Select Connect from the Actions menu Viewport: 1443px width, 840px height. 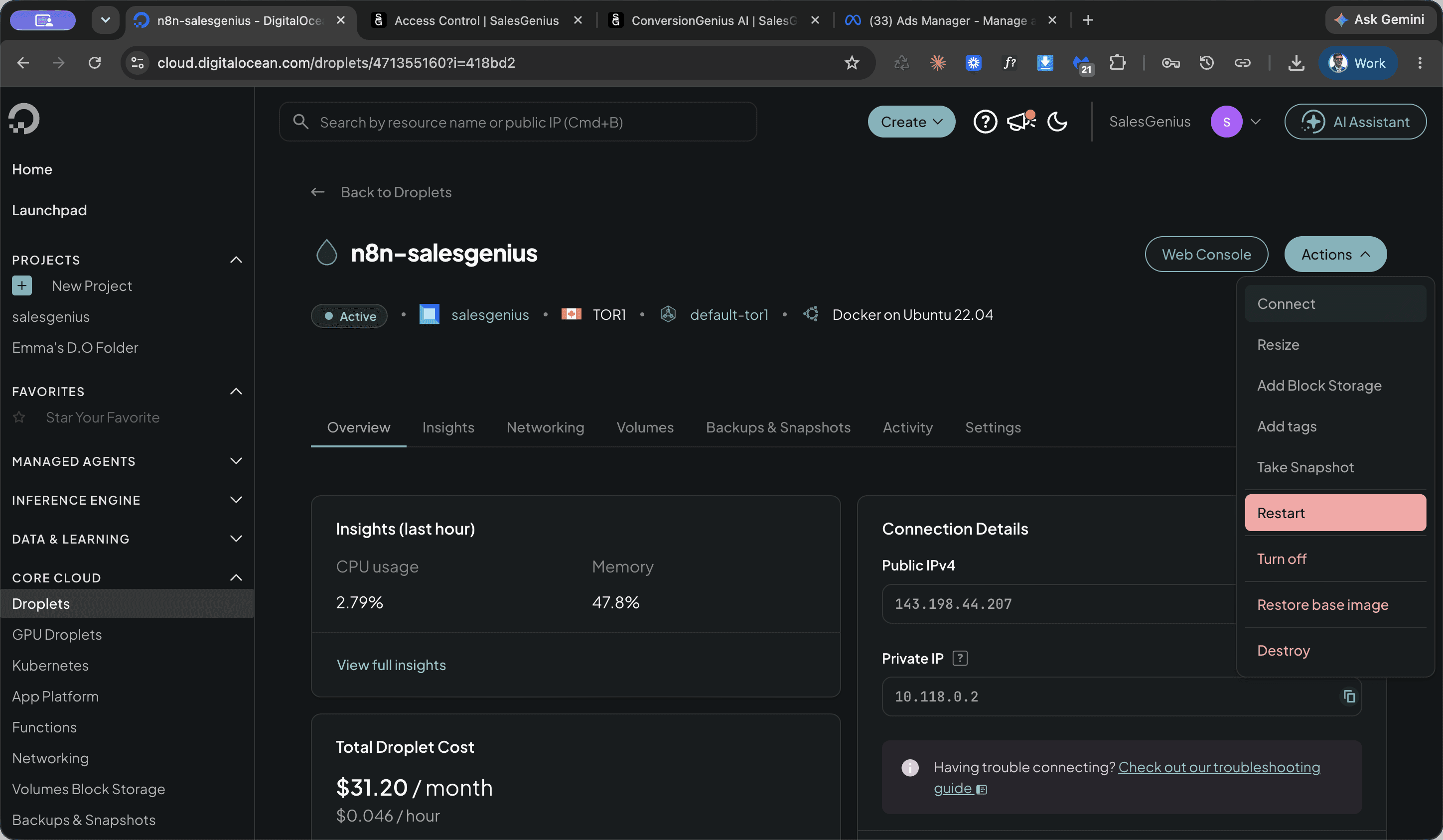pyautogui.click(x=1335, y=303)
